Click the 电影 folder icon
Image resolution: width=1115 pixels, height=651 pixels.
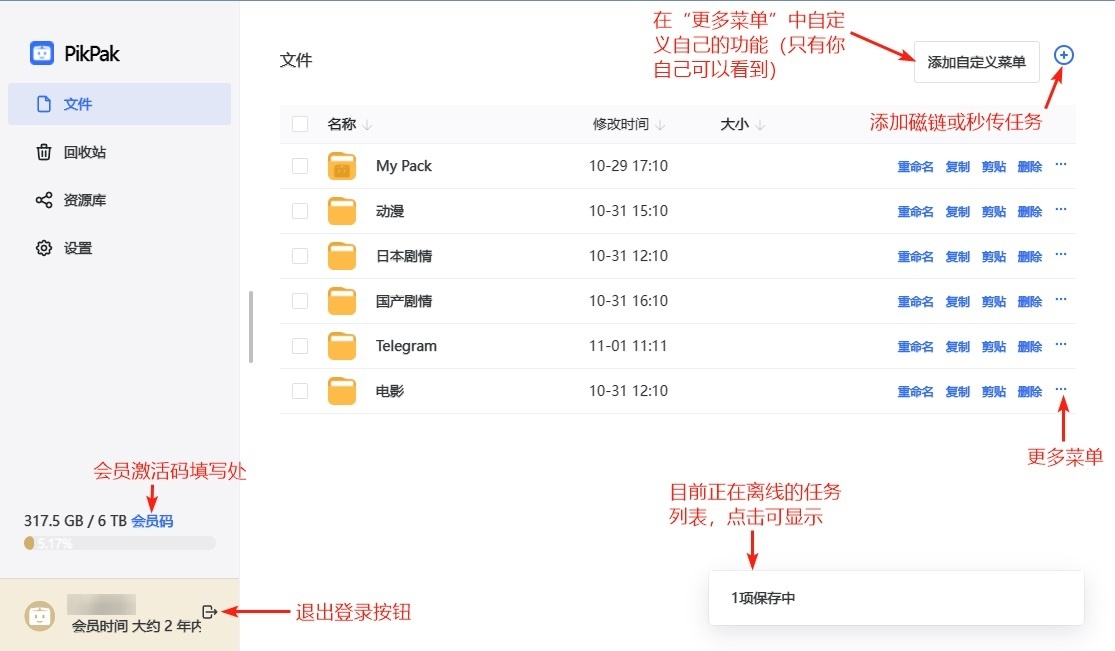click(342, 391)
